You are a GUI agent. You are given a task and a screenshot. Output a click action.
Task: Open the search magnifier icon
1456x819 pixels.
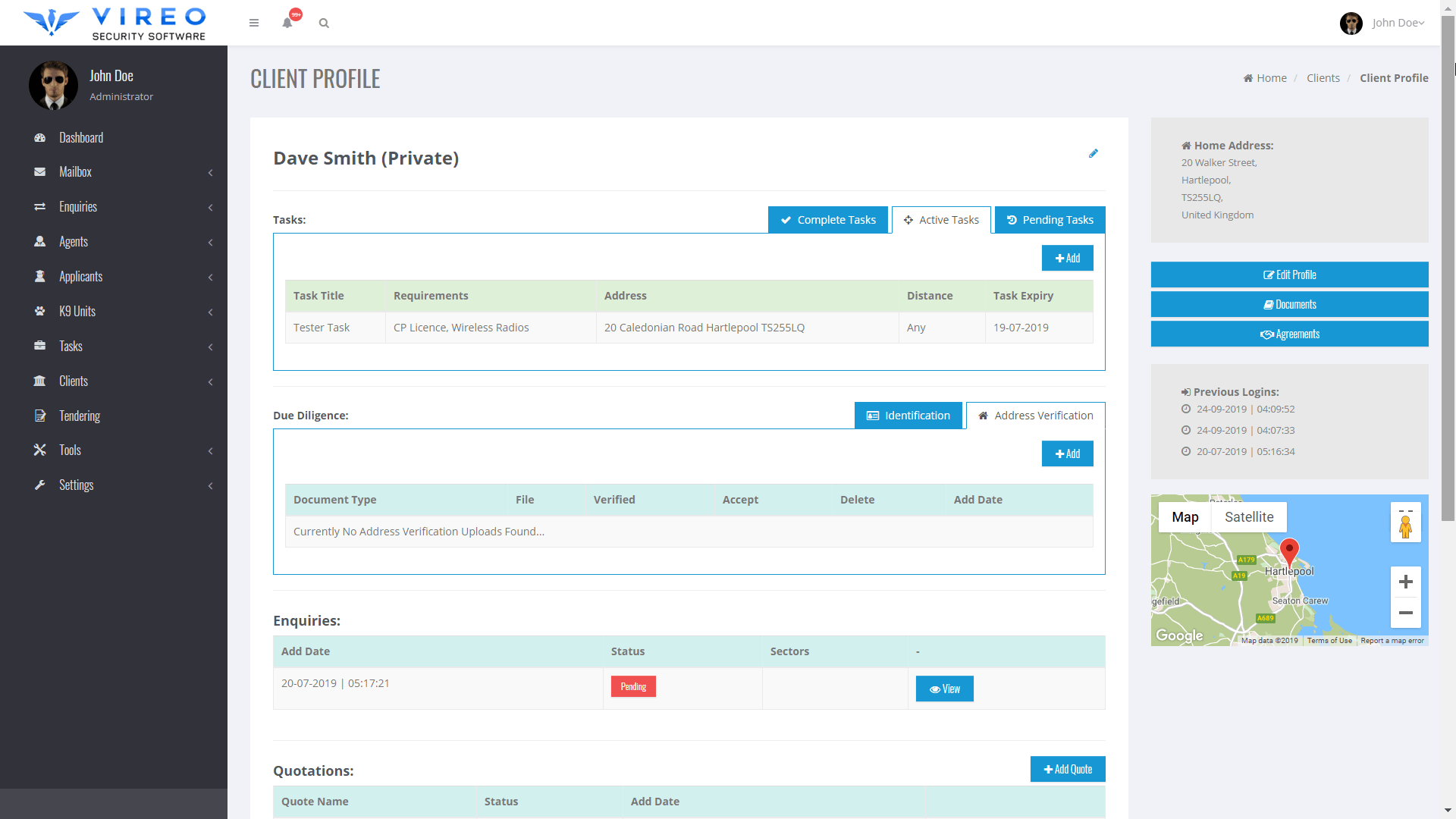pyautogui.click(x=324, y=23)
